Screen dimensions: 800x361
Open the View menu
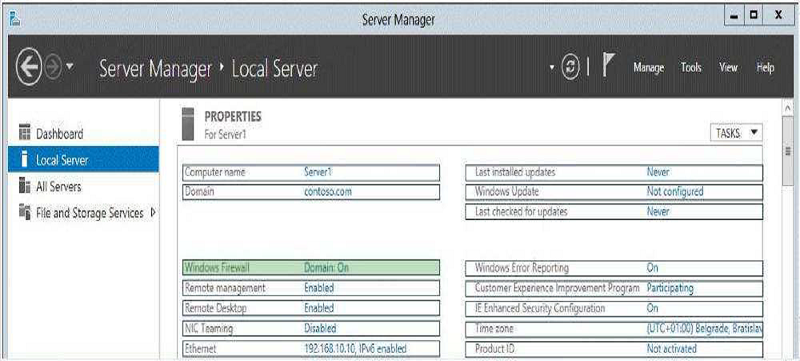point(728,67)
